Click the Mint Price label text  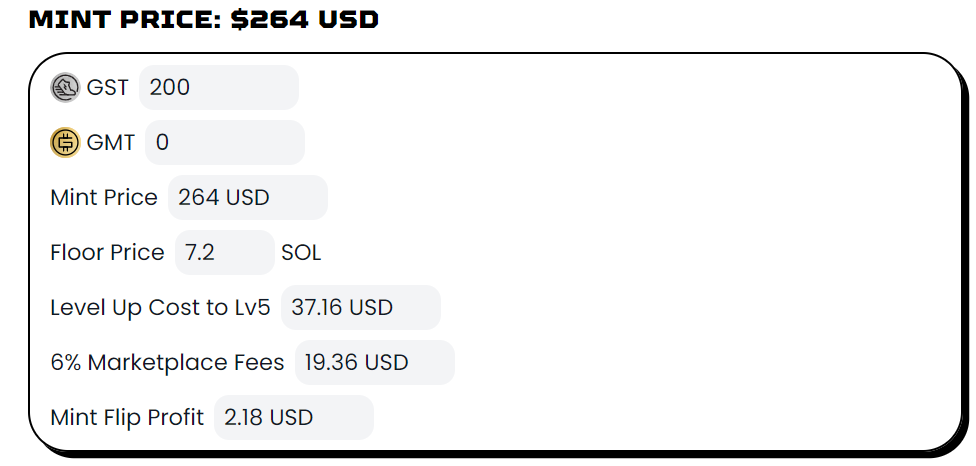click(x=104, y=197)
